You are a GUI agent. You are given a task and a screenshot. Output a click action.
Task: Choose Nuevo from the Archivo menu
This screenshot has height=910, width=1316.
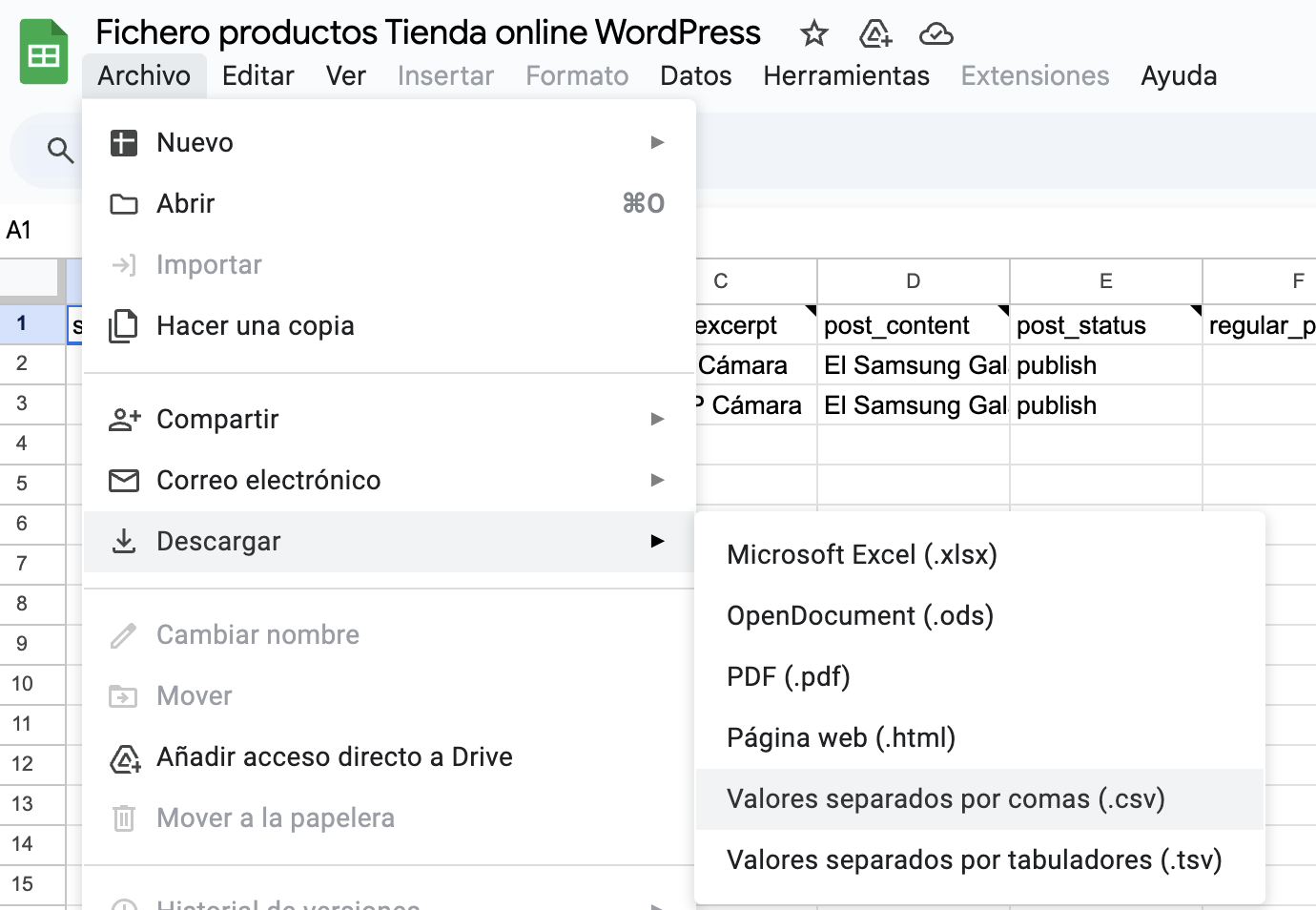click(x=389, y=143)
